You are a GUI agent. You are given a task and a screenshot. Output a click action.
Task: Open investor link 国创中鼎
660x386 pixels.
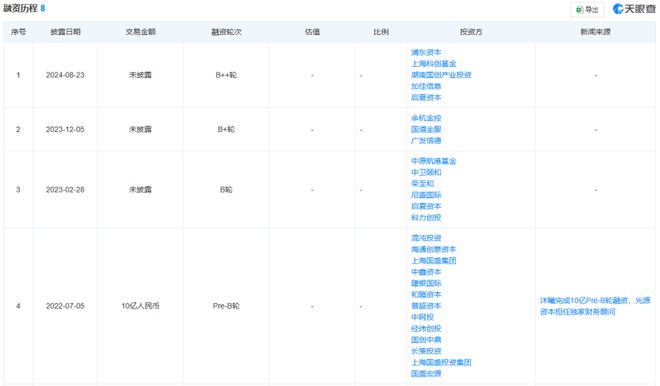click(x=426, y=340)
